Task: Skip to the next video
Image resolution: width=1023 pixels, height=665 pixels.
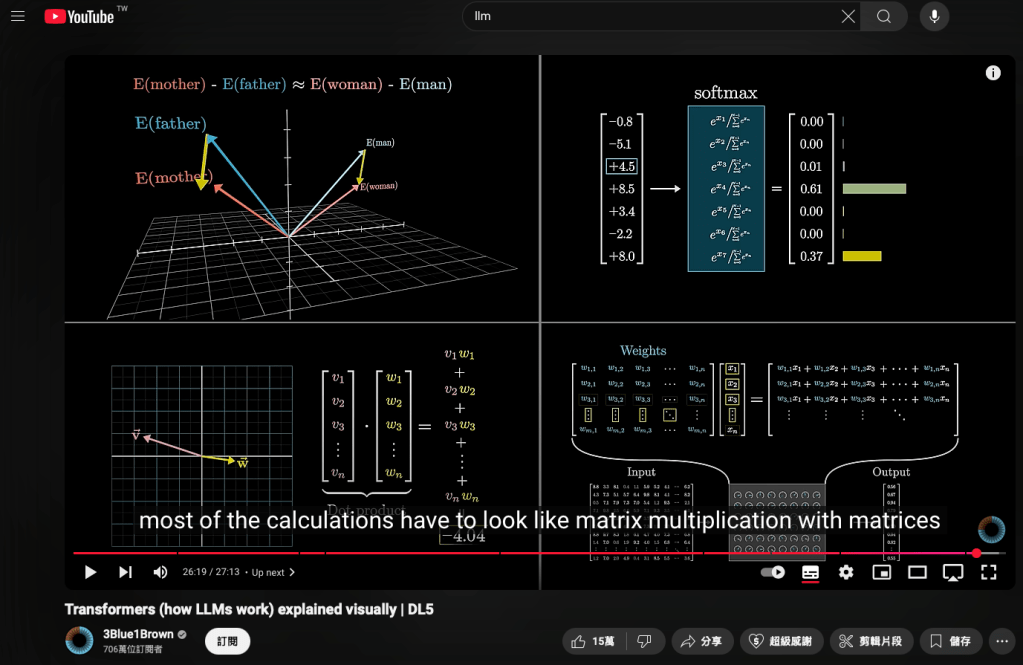Action: click(125, 572)
